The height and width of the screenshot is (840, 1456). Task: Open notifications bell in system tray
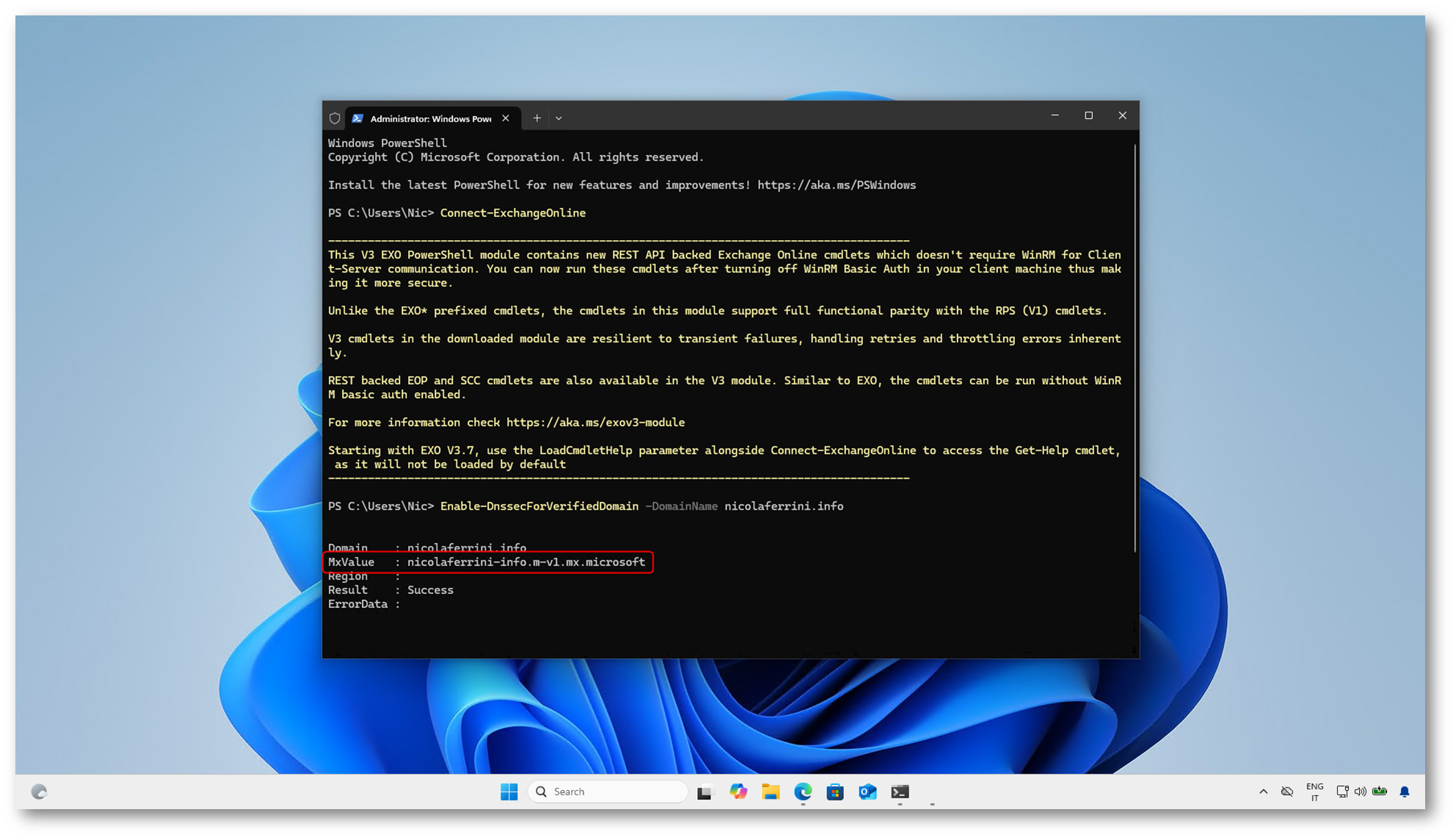tap(1405, 792)
